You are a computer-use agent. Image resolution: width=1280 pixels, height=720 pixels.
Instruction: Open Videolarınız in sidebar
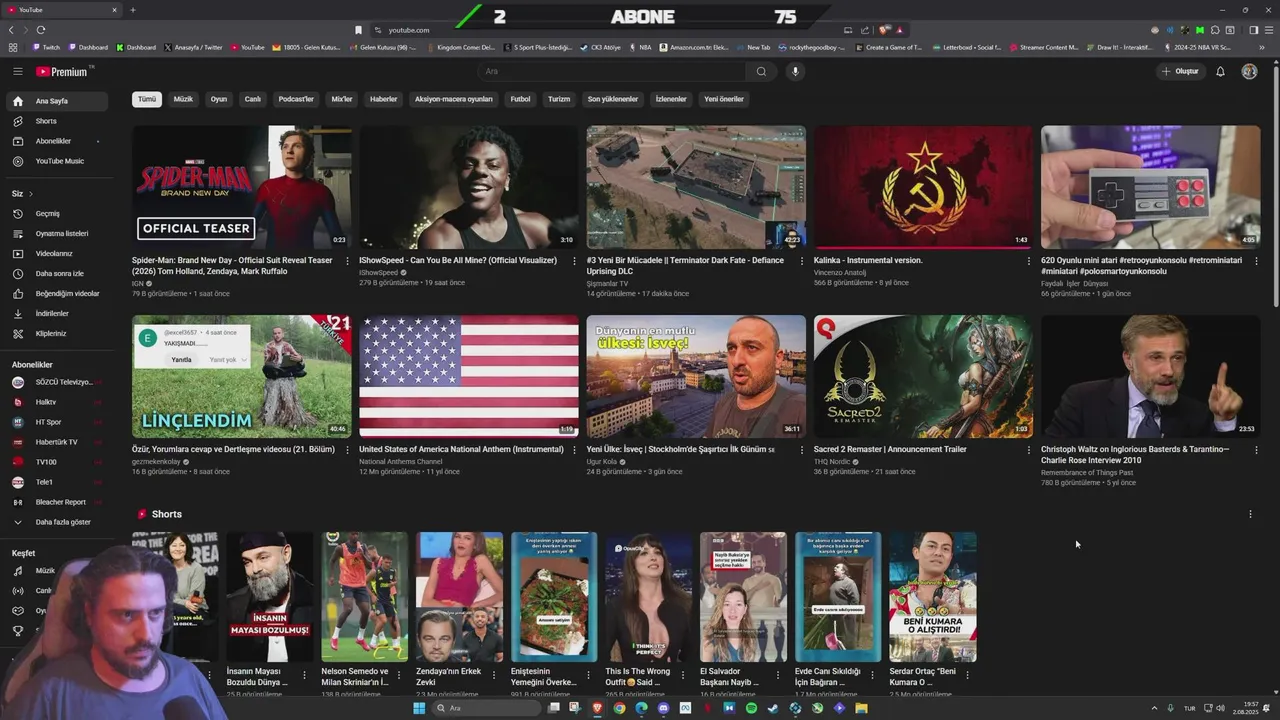point(56,253)
